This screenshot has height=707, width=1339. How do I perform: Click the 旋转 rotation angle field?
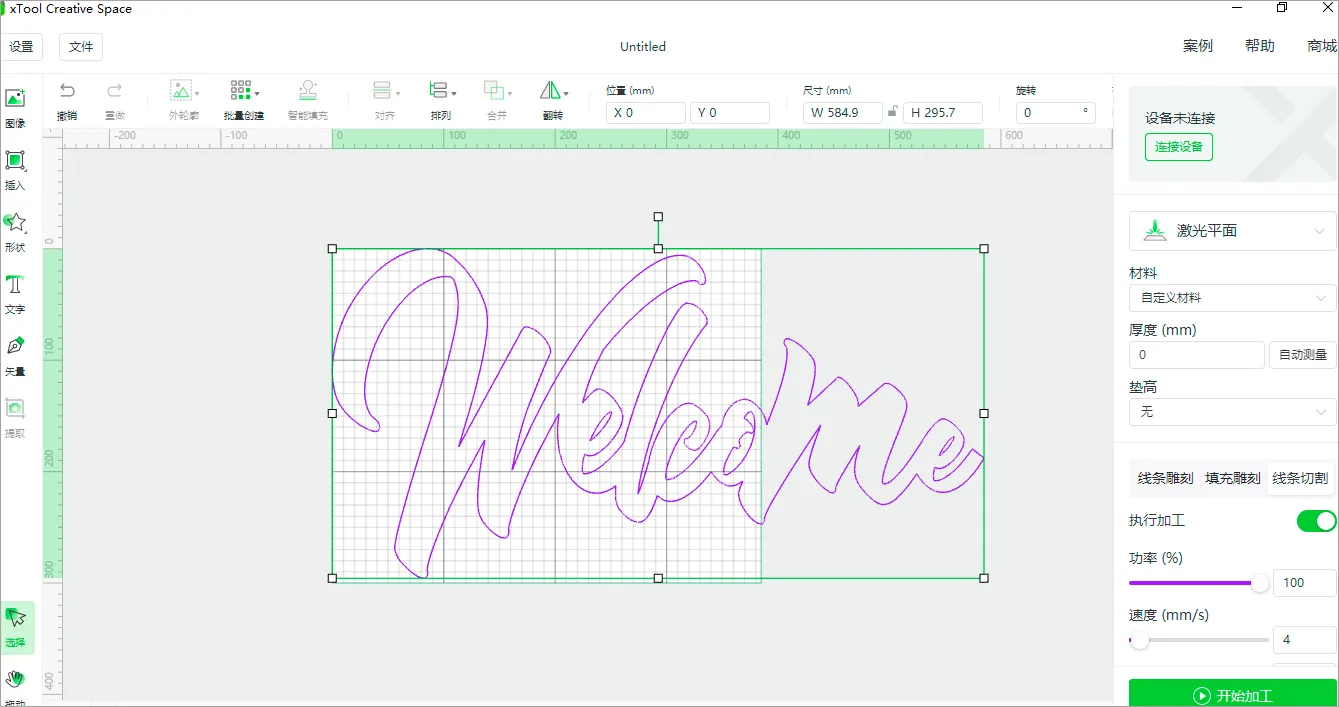pyautogui.click(x=1056, y=113)
